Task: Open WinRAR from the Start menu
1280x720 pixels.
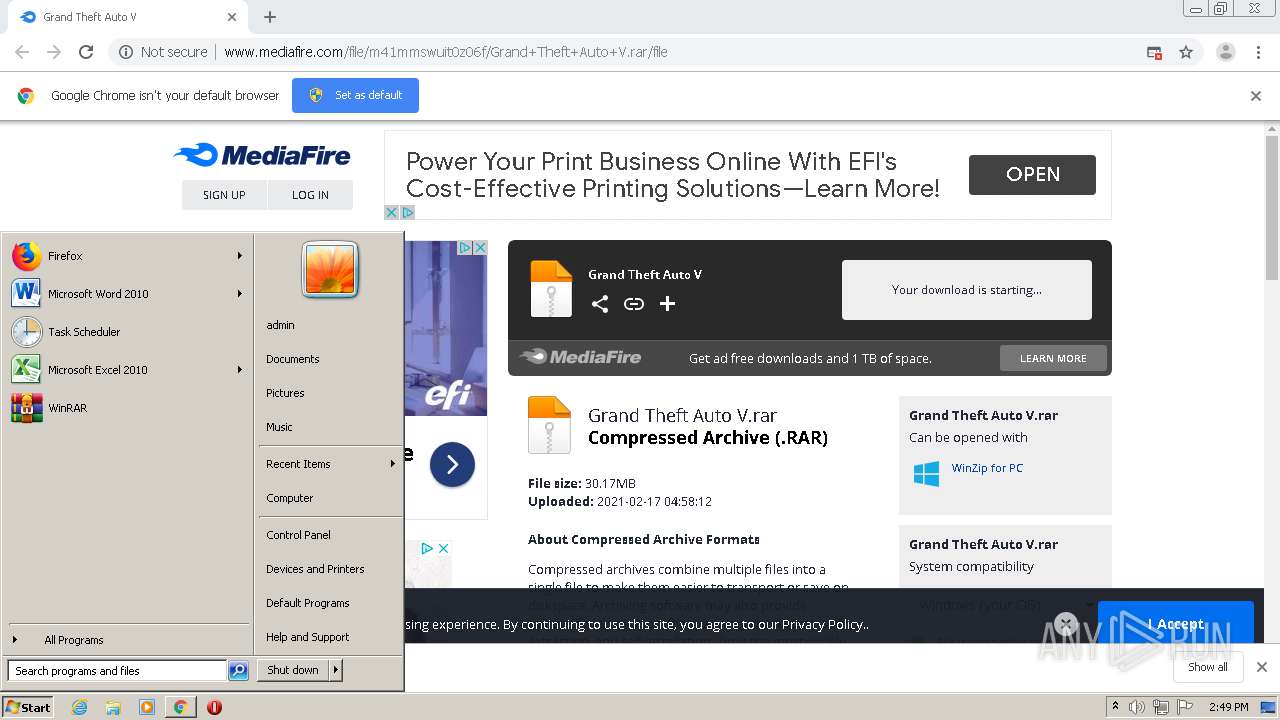Action: tap(128, 408)
